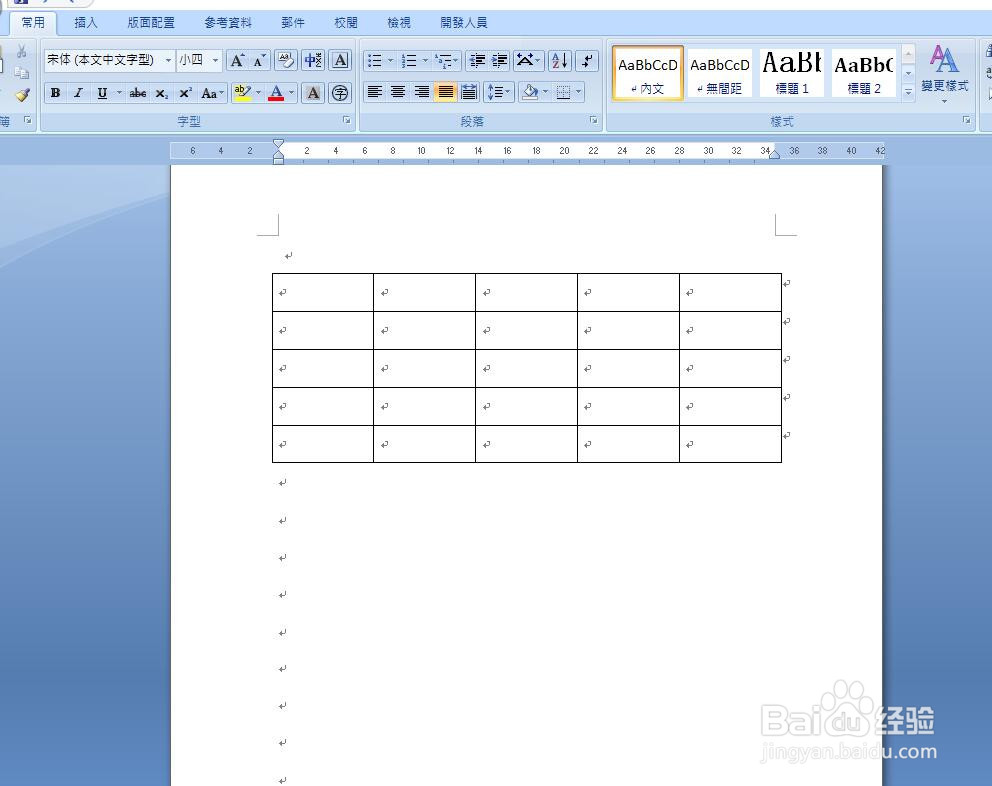Apply character shading icon
The width and height of the screenshot is (992, 786).
[313, 94]
